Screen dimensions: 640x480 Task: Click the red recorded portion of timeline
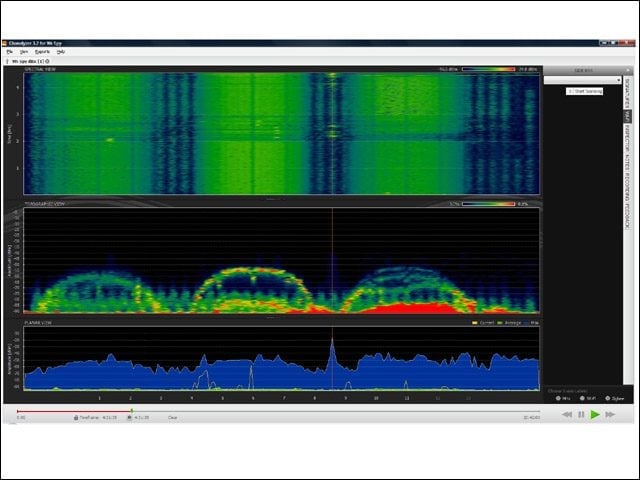pyautogui.click(x=74, y=411)
